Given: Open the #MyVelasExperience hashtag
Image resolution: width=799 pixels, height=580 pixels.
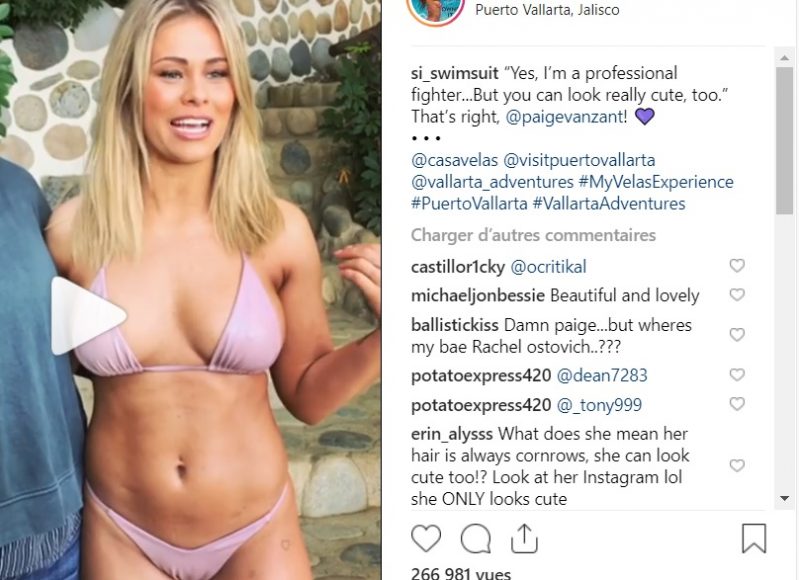Looking at the screenshot, I should coord(656,182).
